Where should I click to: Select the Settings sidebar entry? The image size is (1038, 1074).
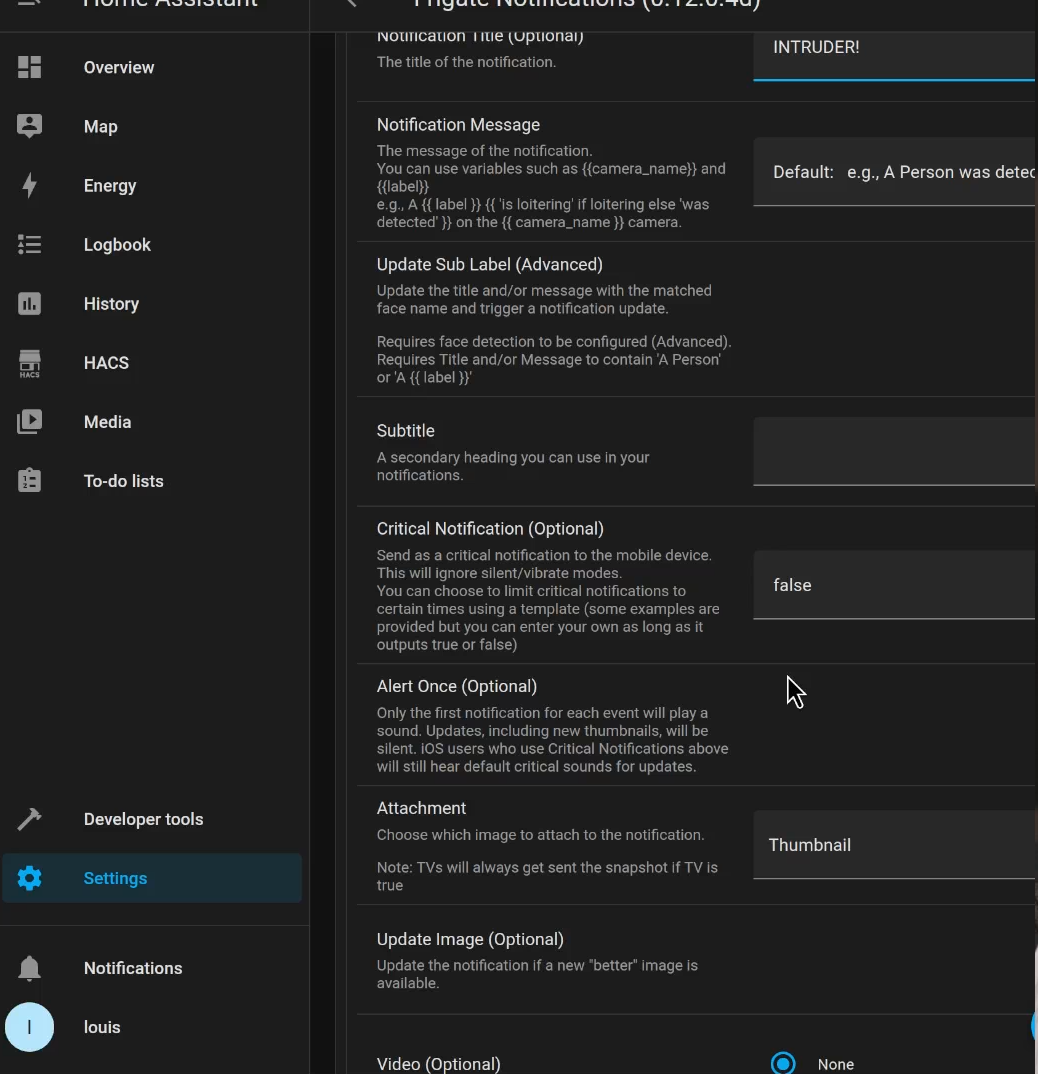(x=152, y=878)
